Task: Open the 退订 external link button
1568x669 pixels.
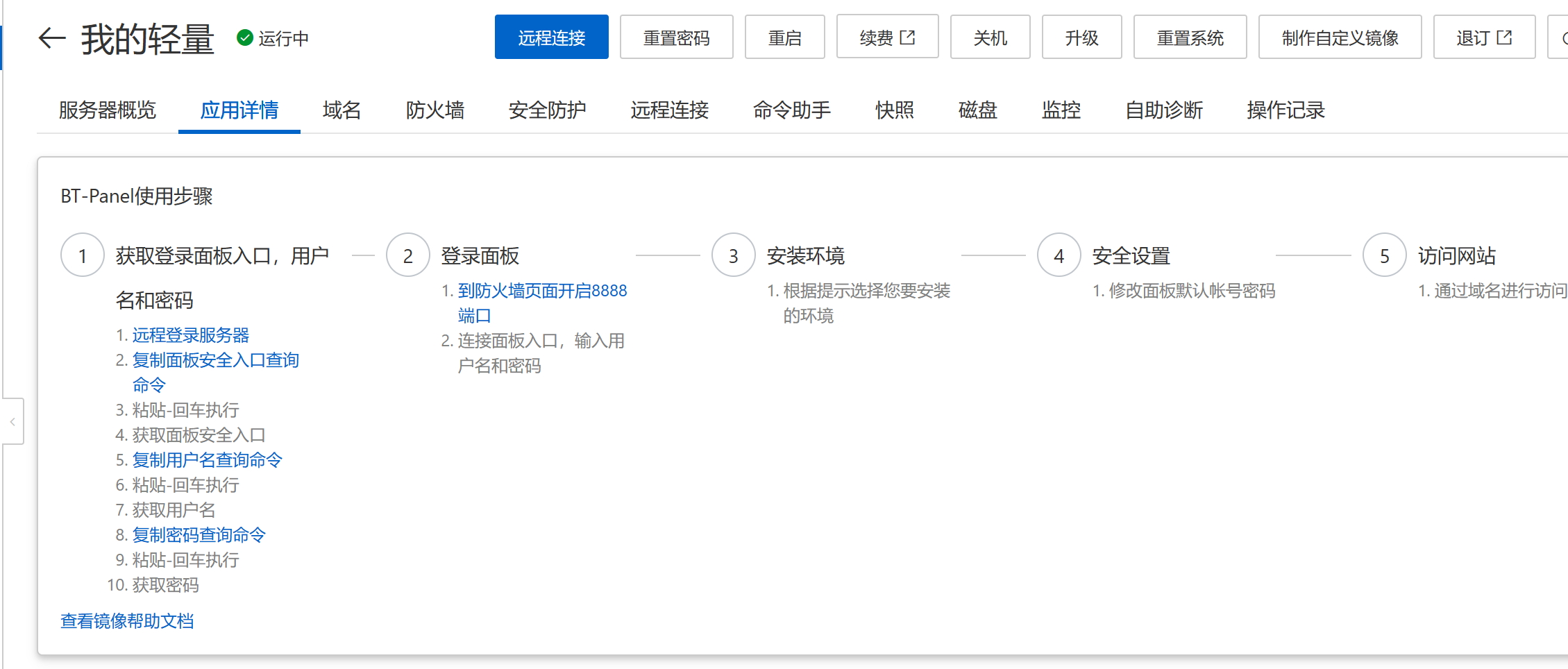Action: tap(1483, 37)
